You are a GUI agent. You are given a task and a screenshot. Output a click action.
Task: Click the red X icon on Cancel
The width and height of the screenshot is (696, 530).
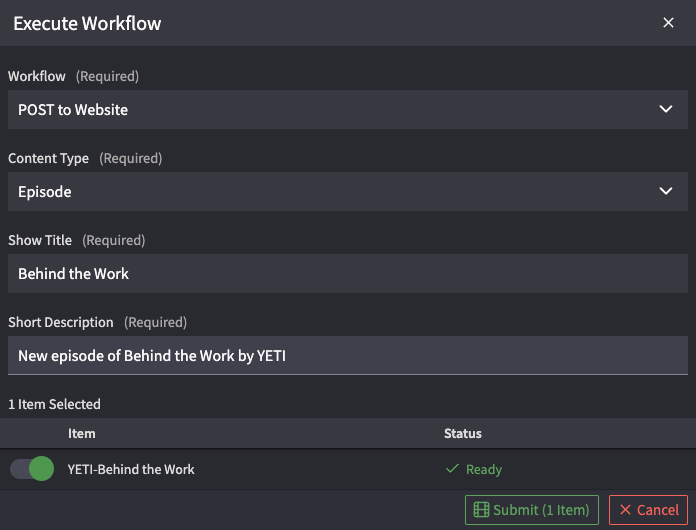click(x=626, y=510)
